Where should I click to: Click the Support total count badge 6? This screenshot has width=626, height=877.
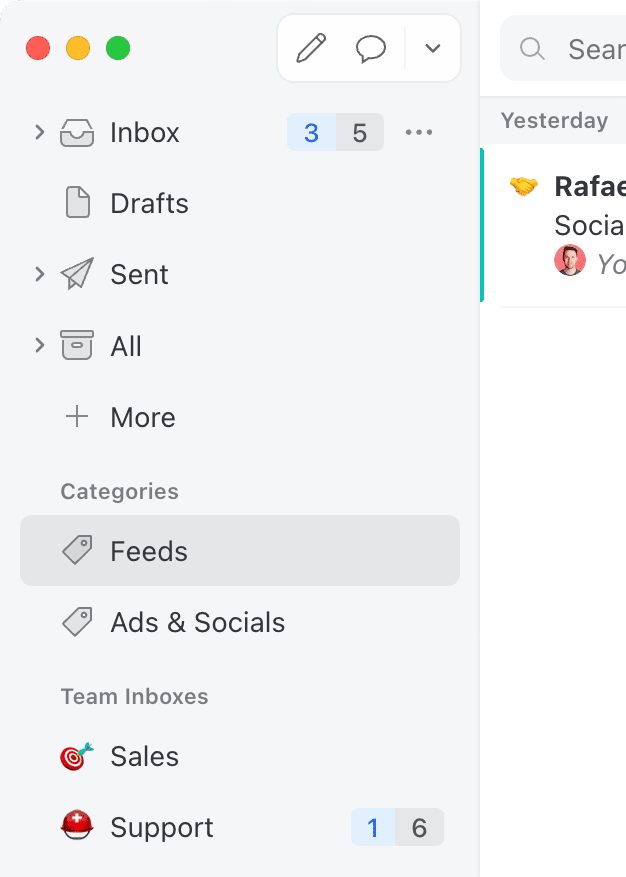(x=420, y=828)
